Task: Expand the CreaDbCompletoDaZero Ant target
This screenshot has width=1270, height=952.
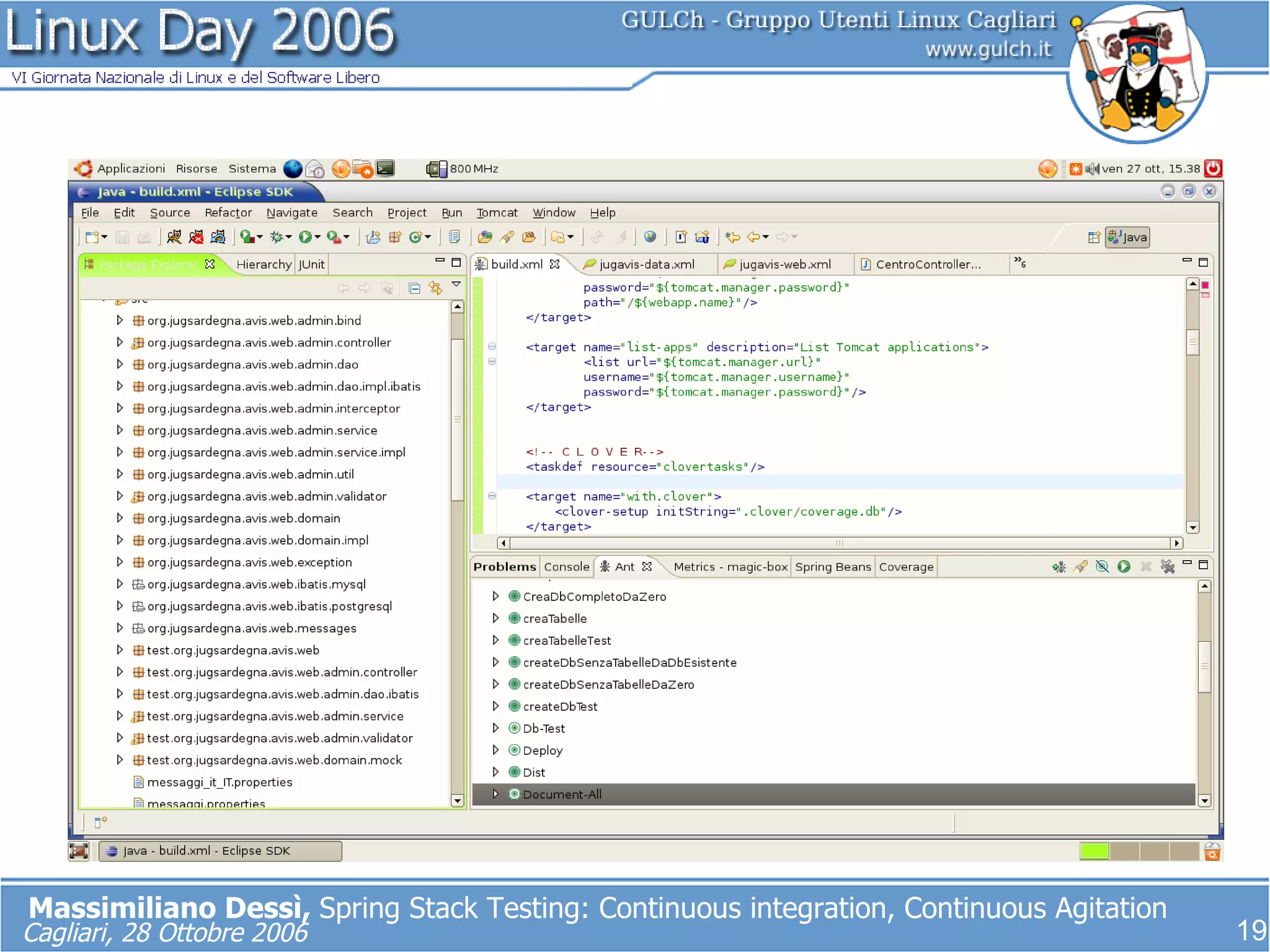Action: pyautogui.click(x=495, y=597)
